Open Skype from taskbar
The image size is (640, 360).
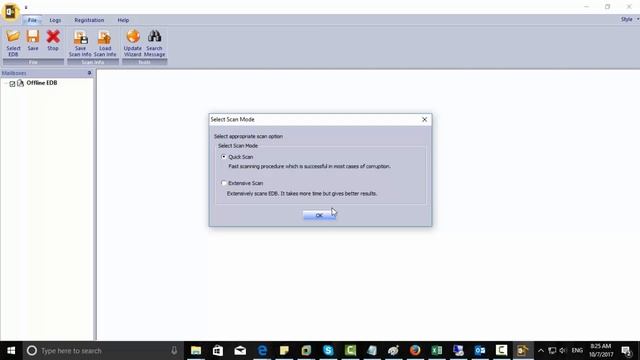(x=328, y=350)
